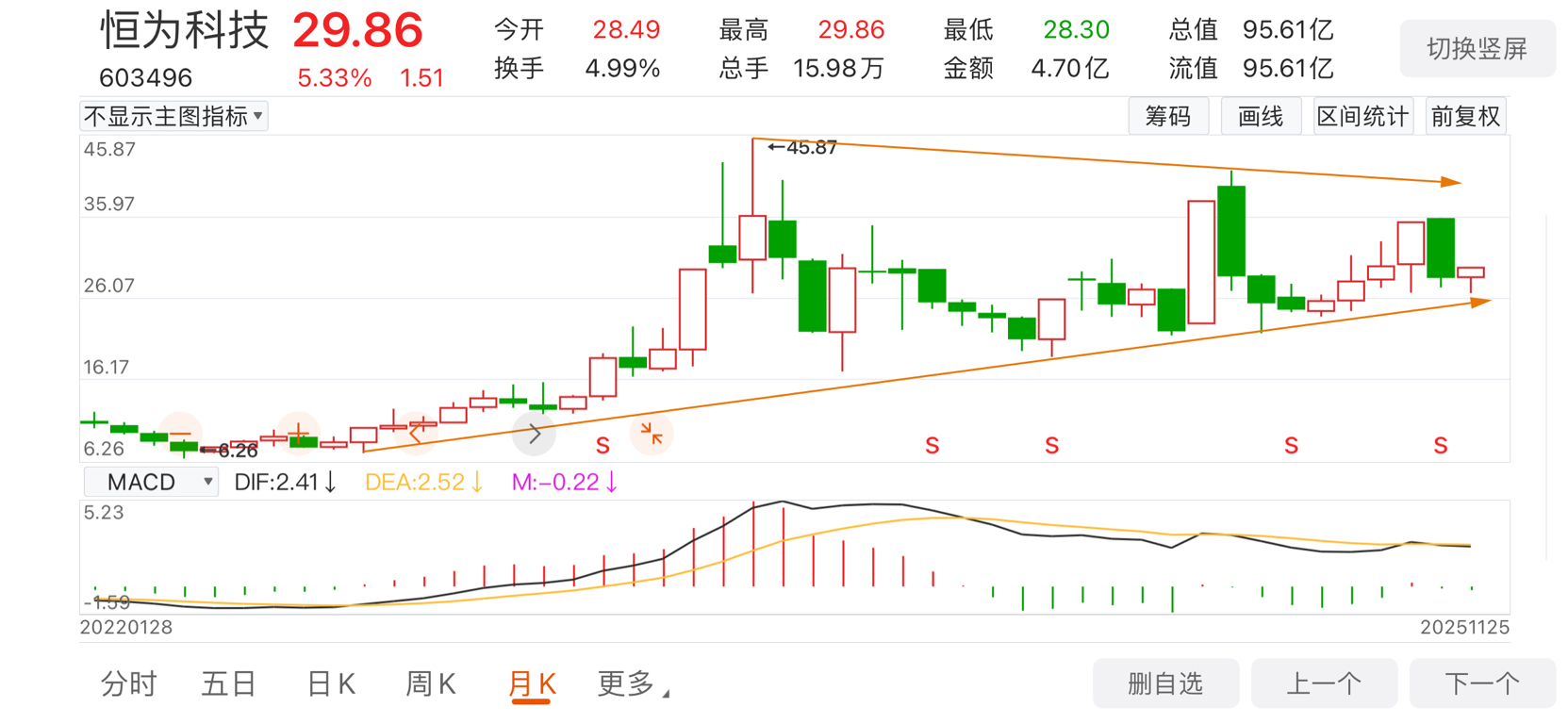Click the 16.17 price axis label
This screenshot has height=724, width=1568.
pos(106,367)
